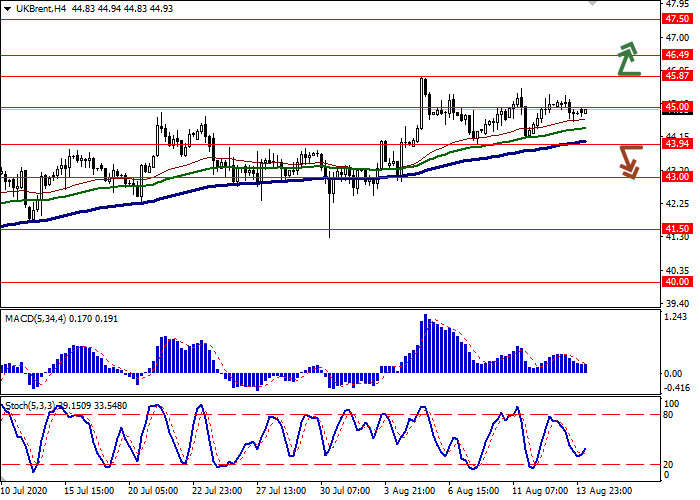Click the 40.00 price level label

tap(677, 282)
